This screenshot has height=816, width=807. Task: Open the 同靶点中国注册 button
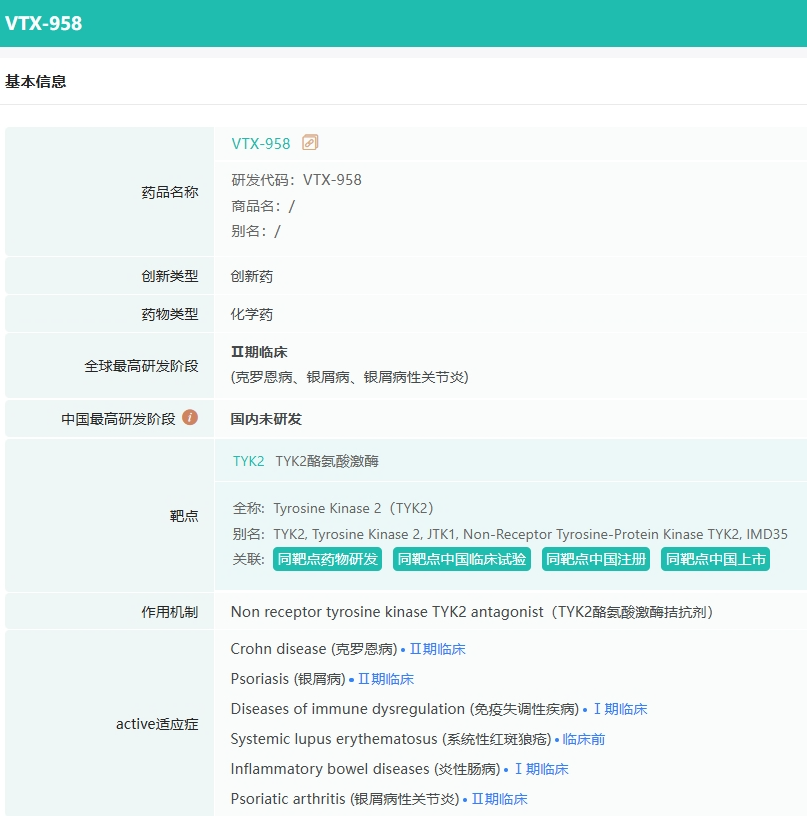click(596, 559)
